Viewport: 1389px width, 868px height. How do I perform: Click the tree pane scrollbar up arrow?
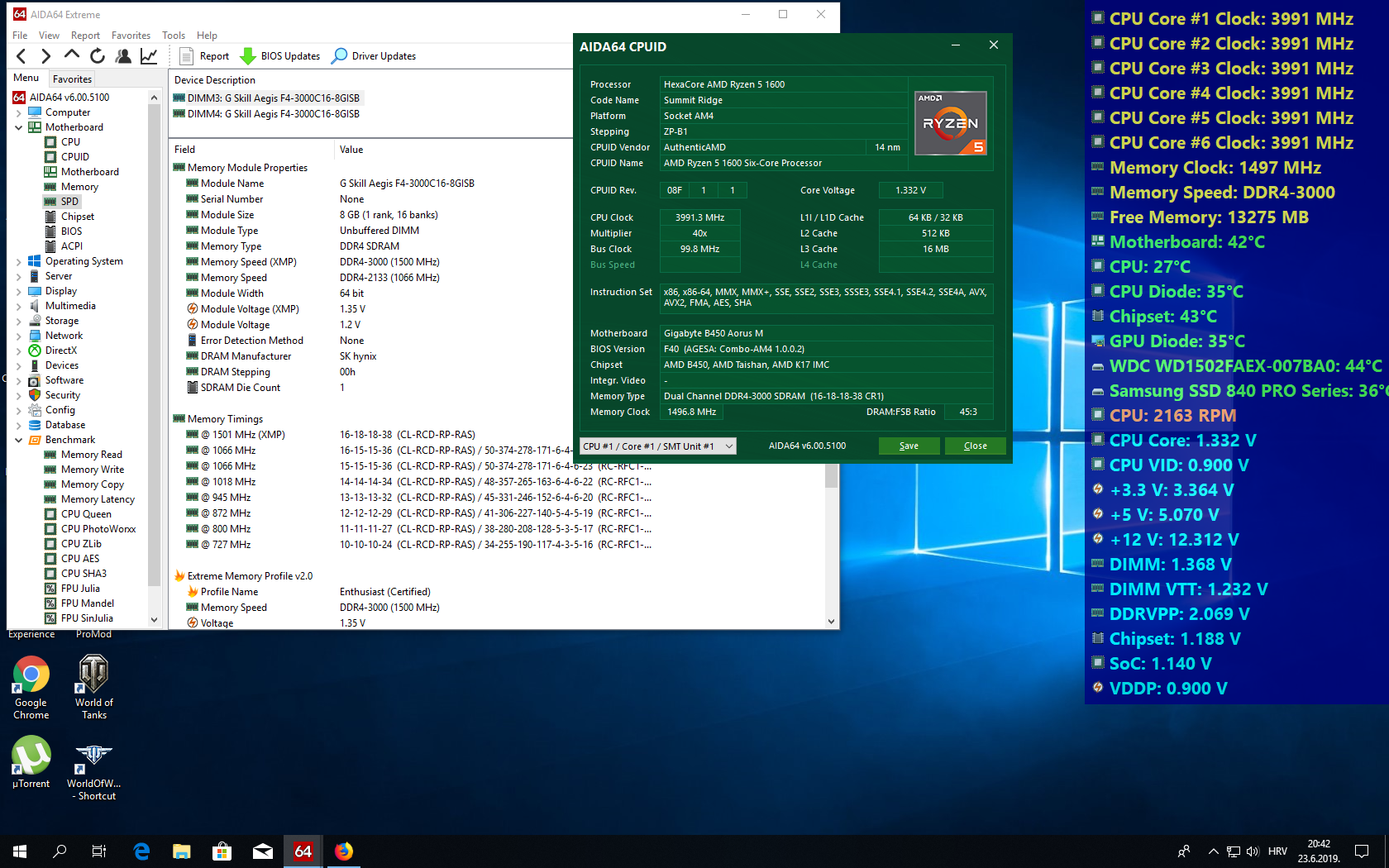coord(154,98)
